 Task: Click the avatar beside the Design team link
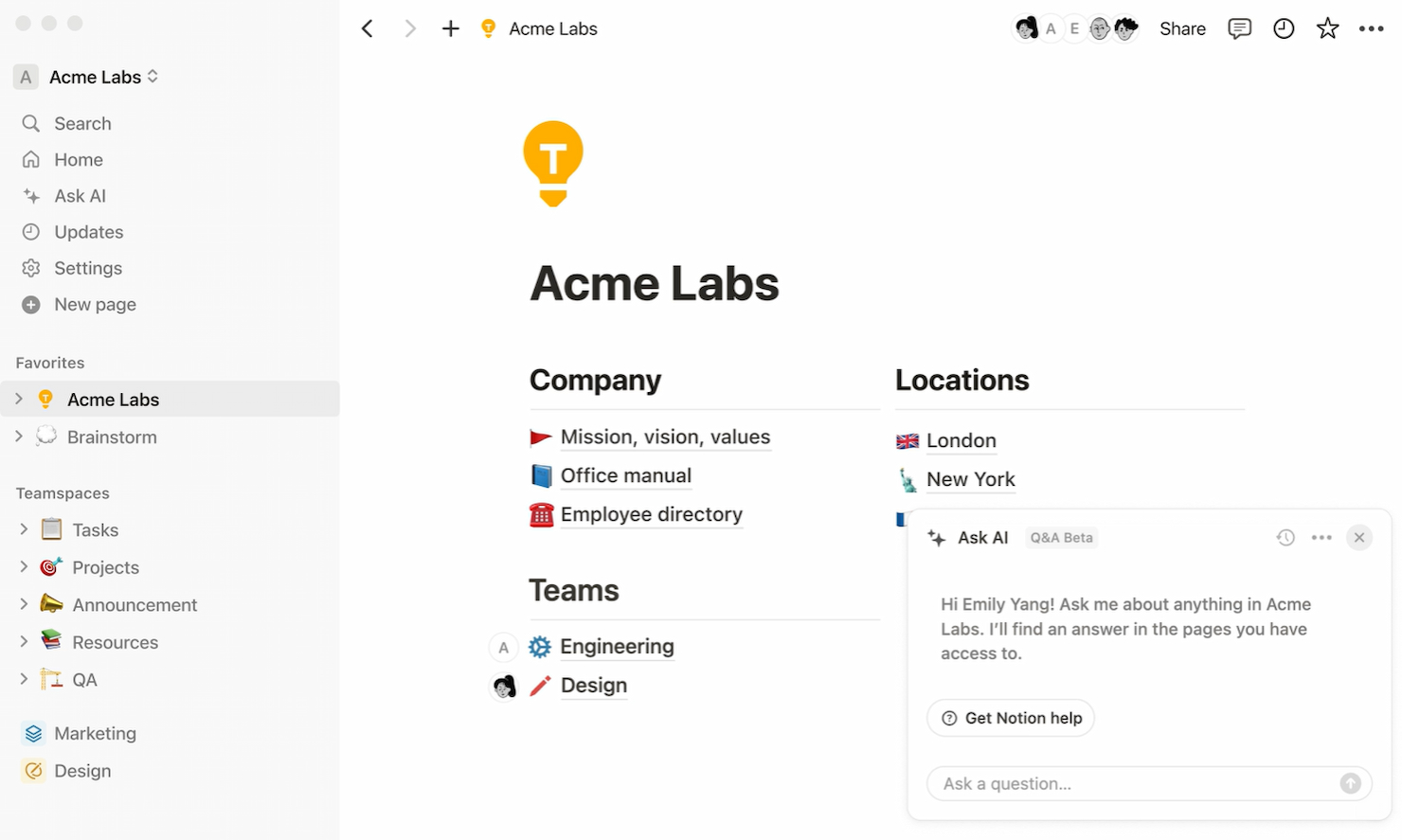[504, 686]
